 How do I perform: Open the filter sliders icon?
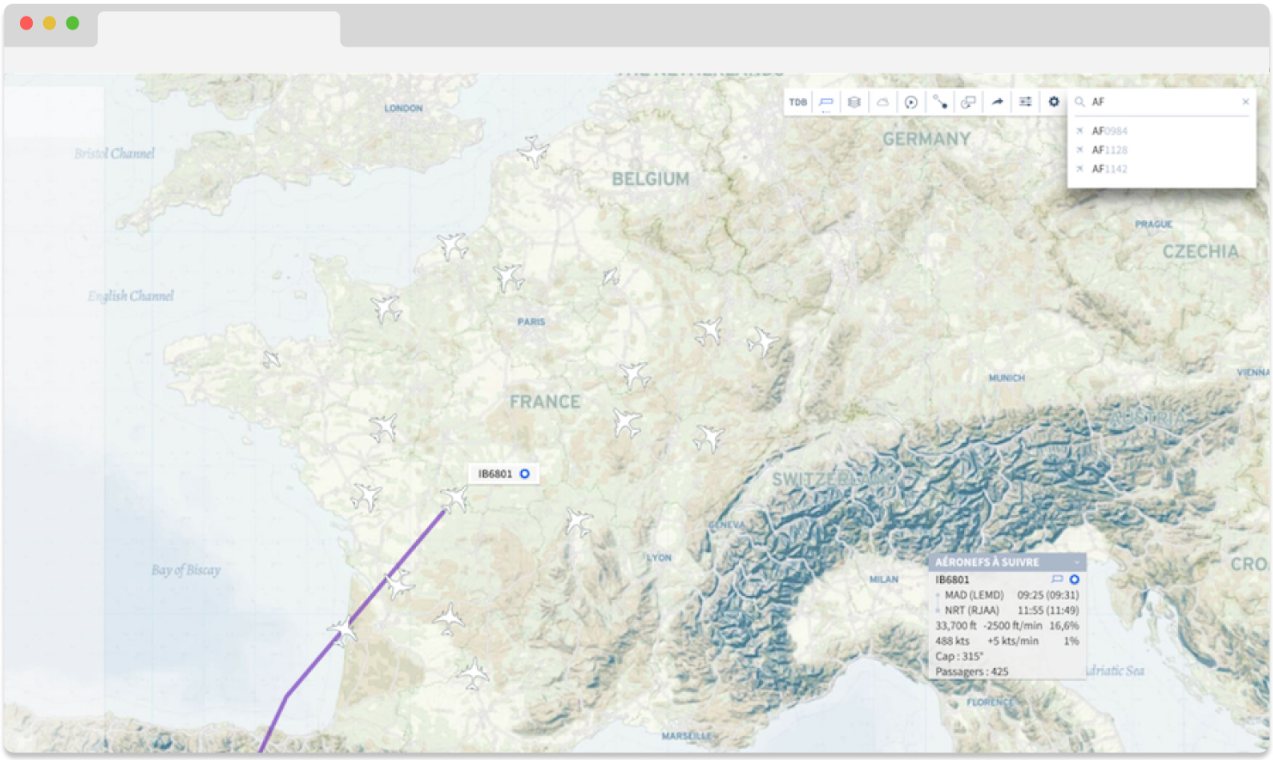(1025, 102)
